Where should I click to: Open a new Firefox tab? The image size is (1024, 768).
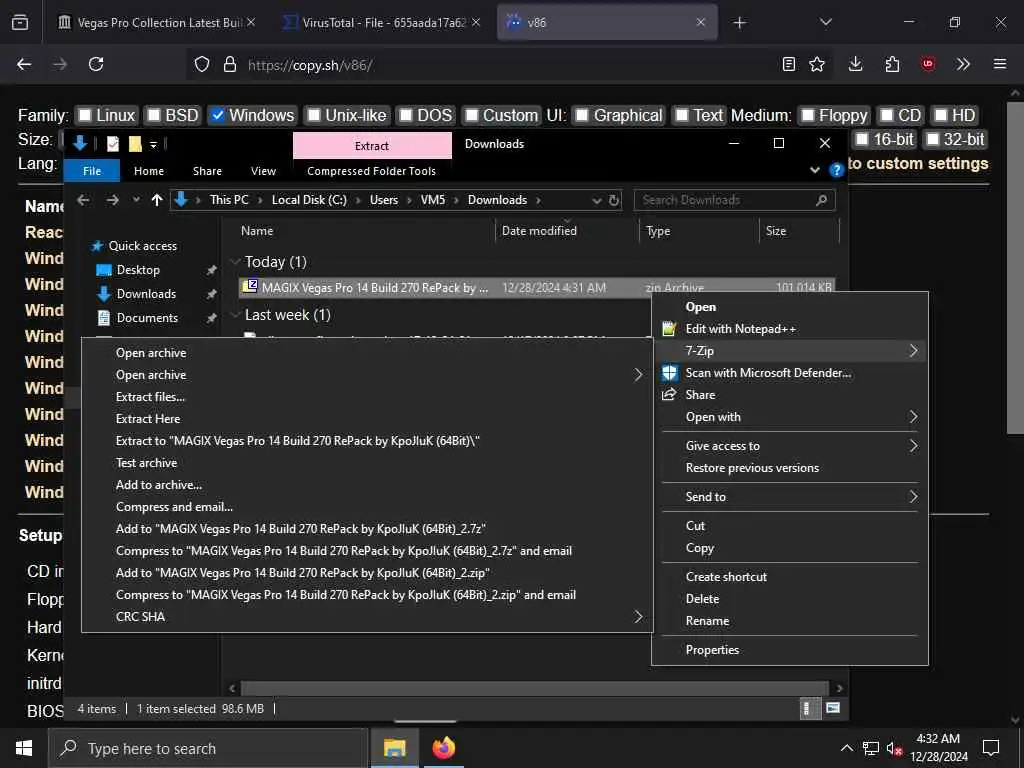tap(739, 23)
